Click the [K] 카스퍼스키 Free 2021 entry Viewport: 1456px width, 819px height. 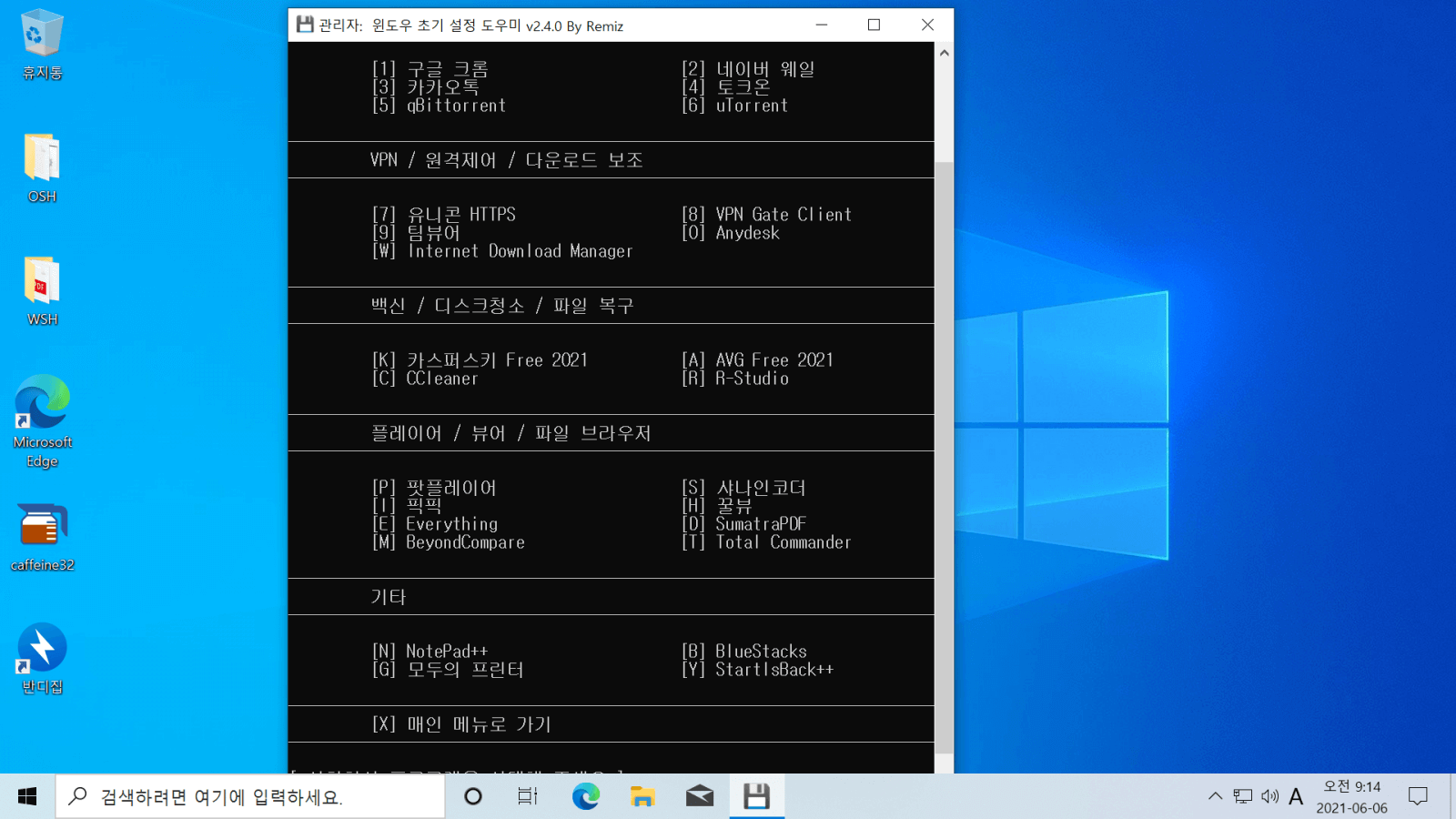[x=480, y=360]
